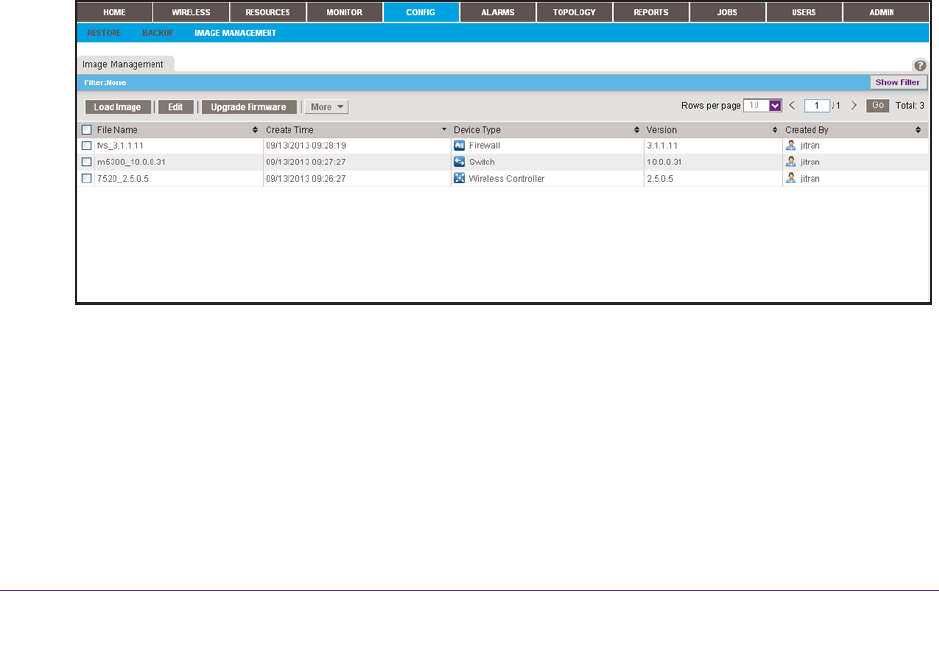Click the Wireless Controller device icon
Screen dimensions: 939x660
coord(460,178)
